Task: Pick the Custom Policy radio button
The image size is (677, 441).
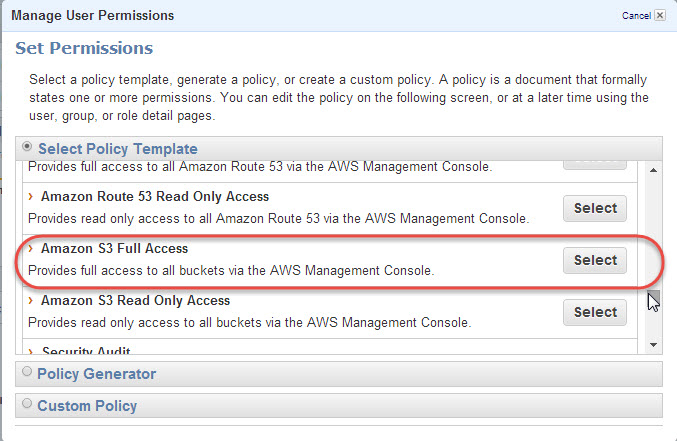Action: coord(27,405)
